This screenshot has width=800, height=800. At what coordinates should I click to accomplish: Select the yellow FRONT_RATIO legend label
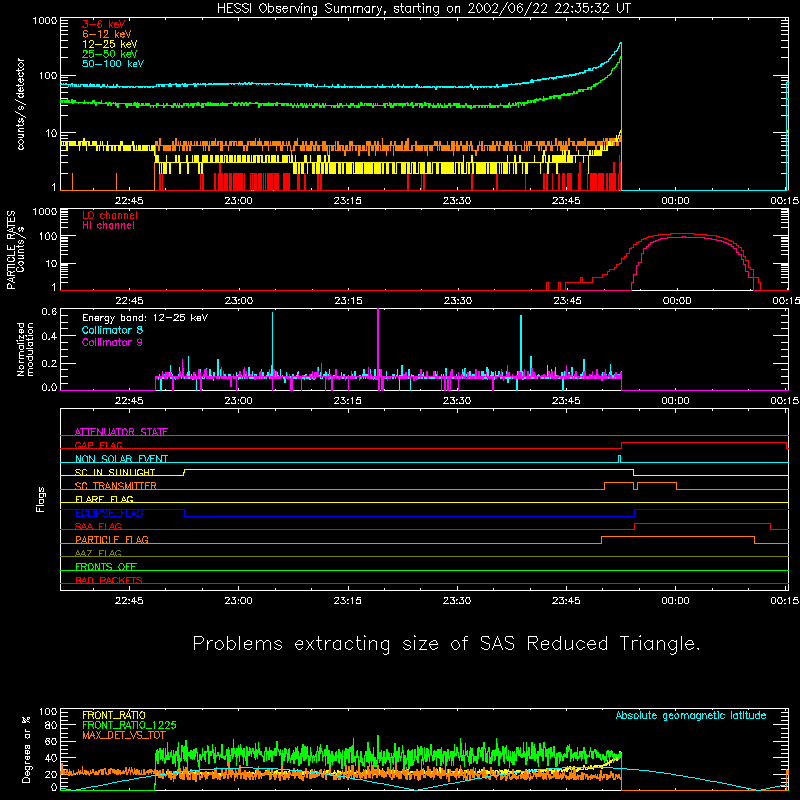pos(114,715)
